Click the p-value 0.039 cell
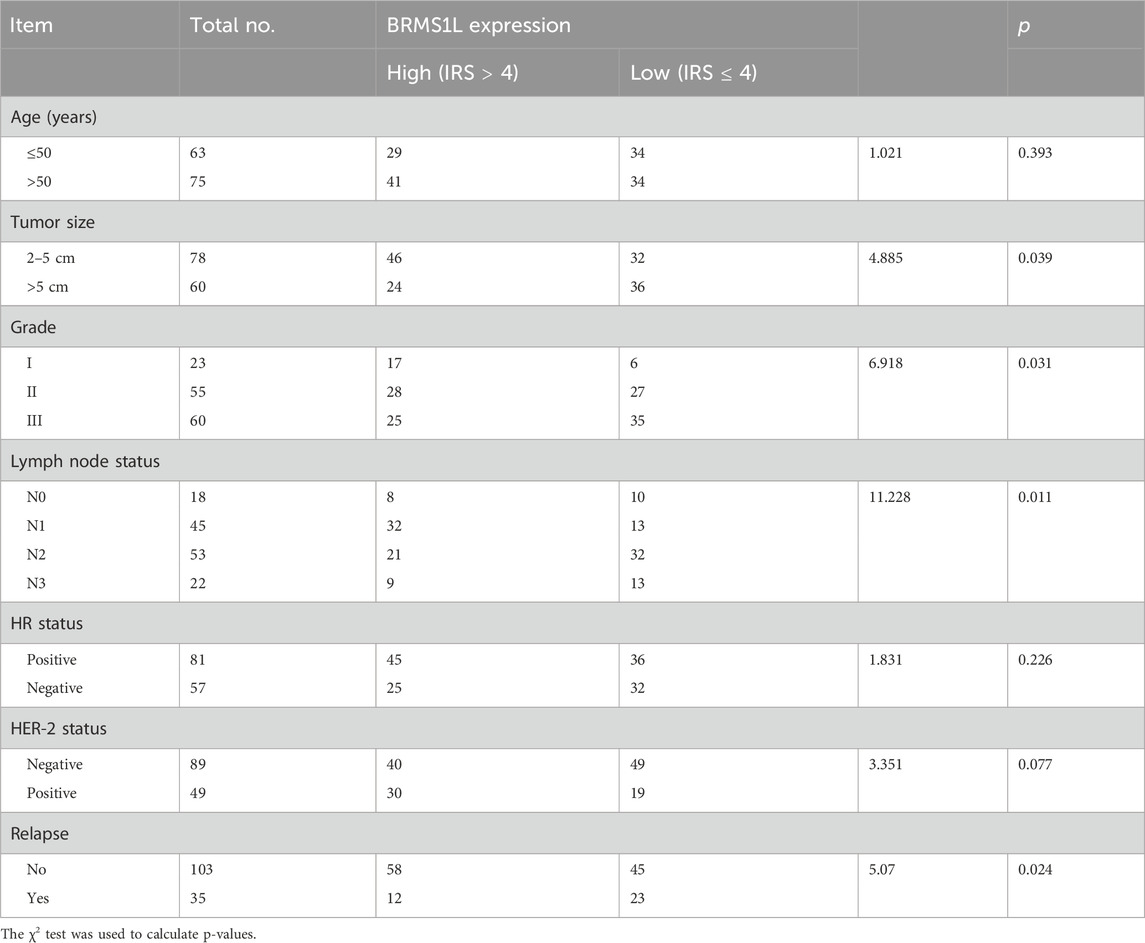This screenshot has width=1145, height=943. click(1035, 258)
